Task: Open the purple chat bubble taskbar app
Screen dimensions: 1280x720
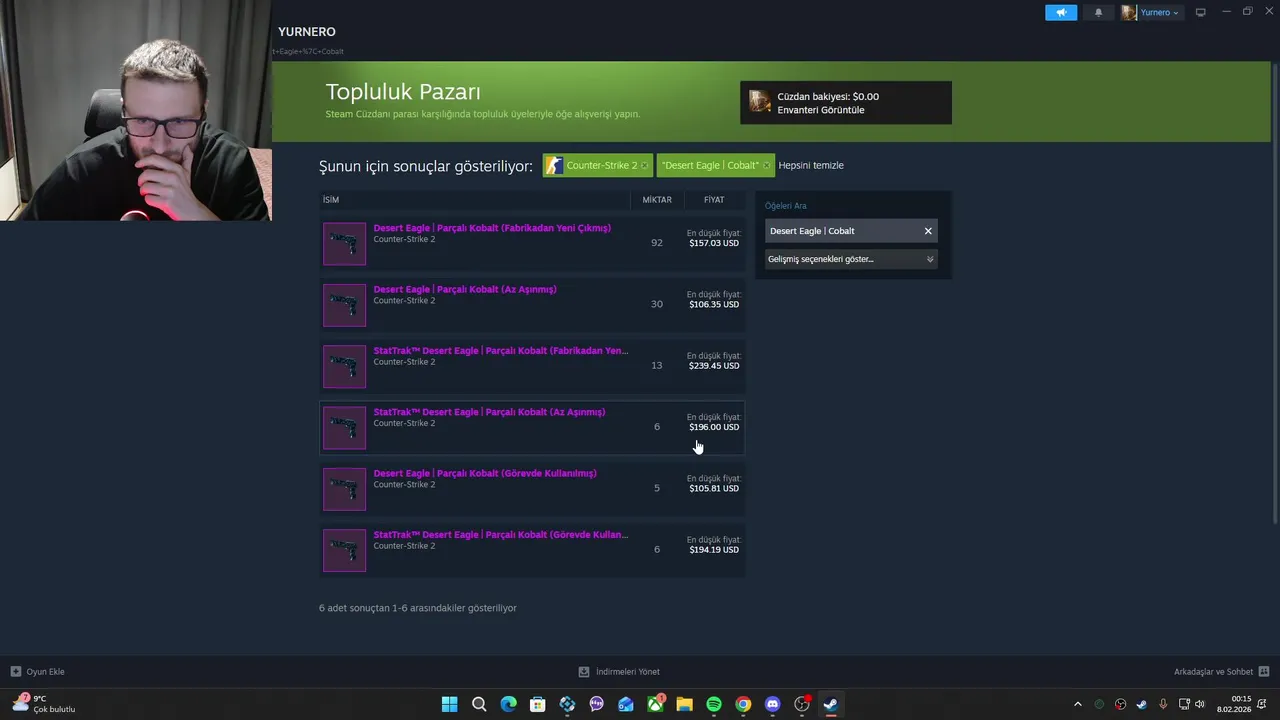Action: point(596,704)
